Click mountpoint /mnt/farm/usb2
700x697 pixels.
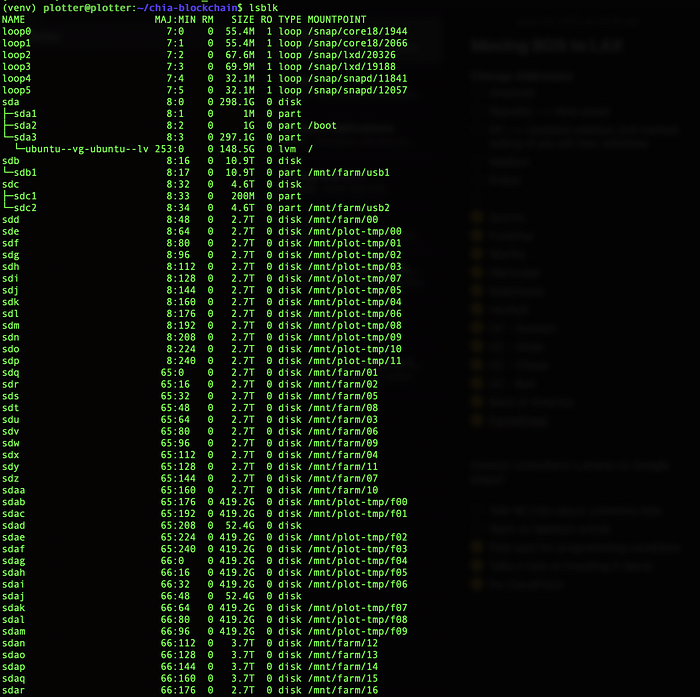coord(348,208)
